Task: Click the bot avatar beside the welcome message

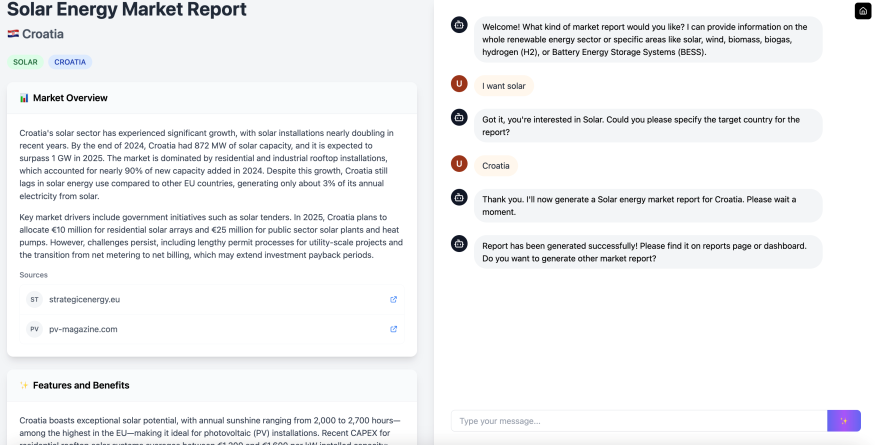Action: (459, 25)
